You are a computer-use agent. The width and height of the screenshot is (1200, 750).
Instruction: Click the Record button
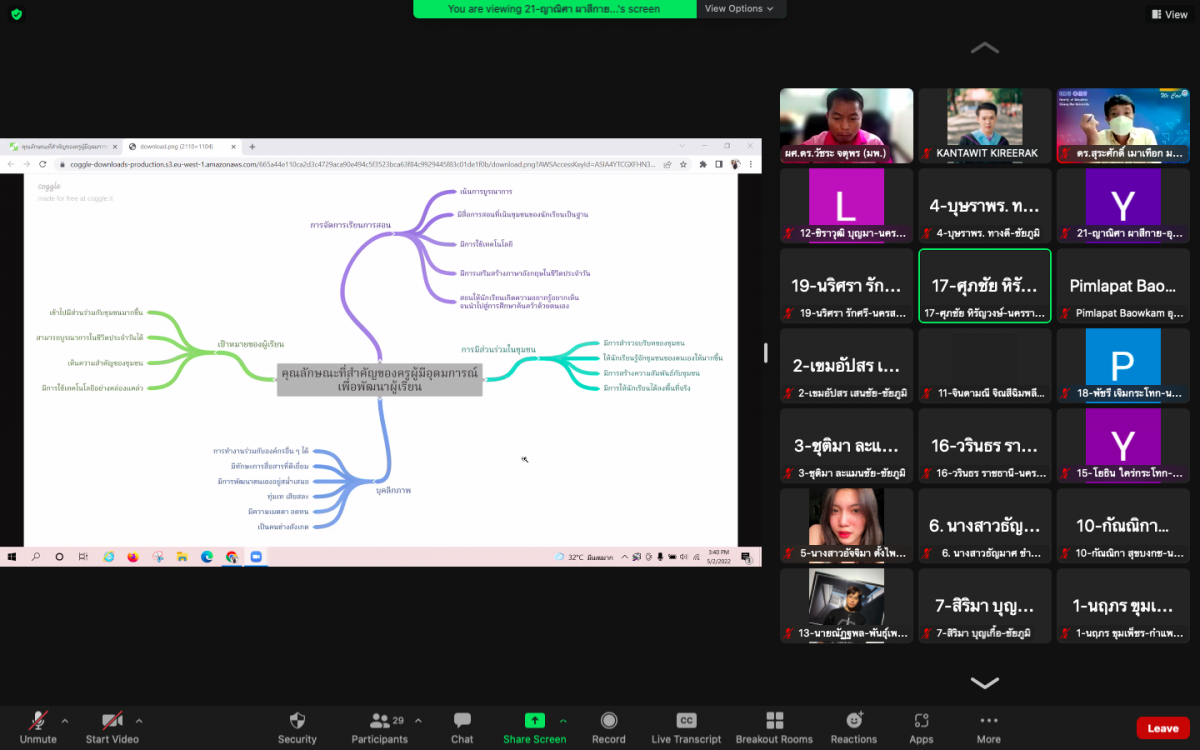tap(608, 727)
